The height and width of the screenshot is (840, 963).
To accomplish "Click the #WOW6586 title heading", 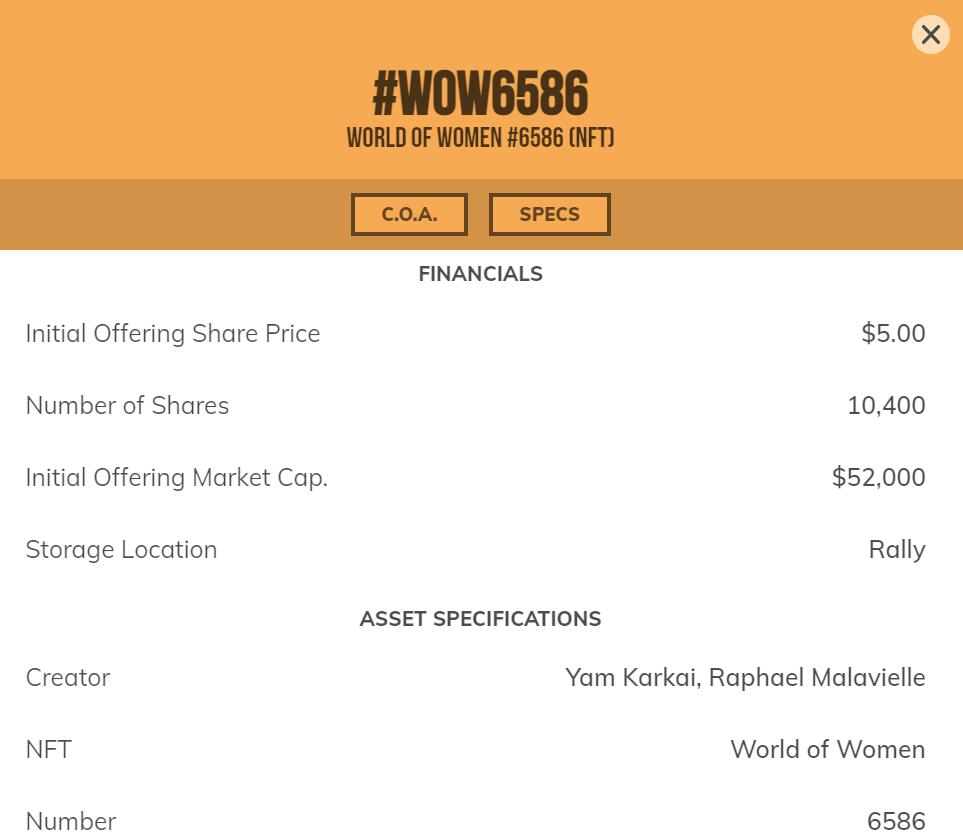I will pyautogui.click(x=480, y=94).
